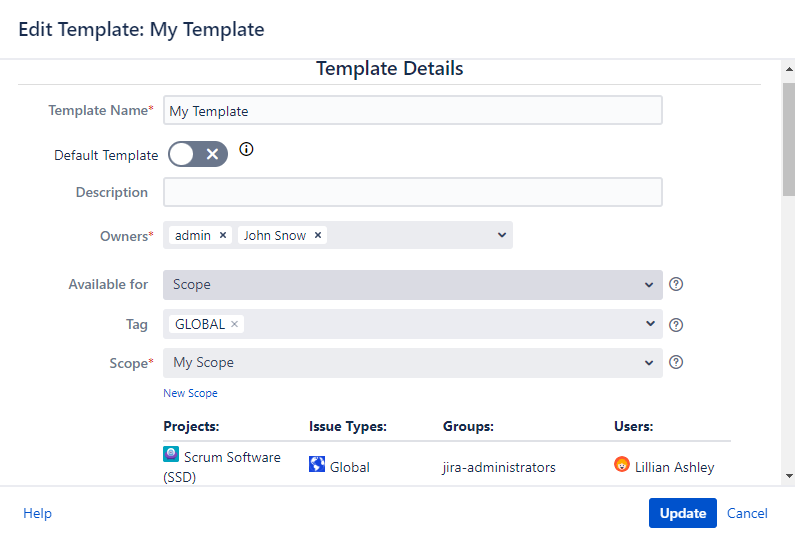This screenshot has width=795, height=534.
Task: Click Scrum Software project icon
Action: pos(171,454)
